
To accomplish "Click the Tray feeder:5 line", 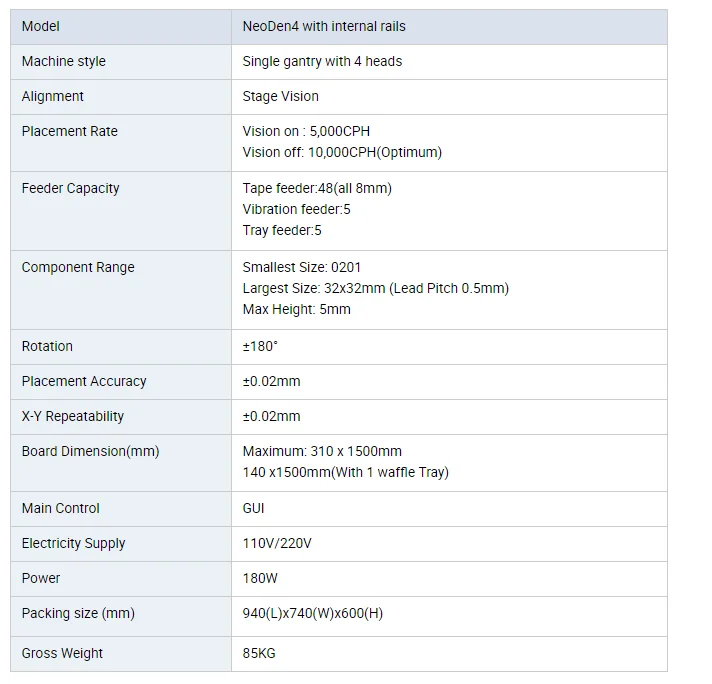I will tap(282, 230).
